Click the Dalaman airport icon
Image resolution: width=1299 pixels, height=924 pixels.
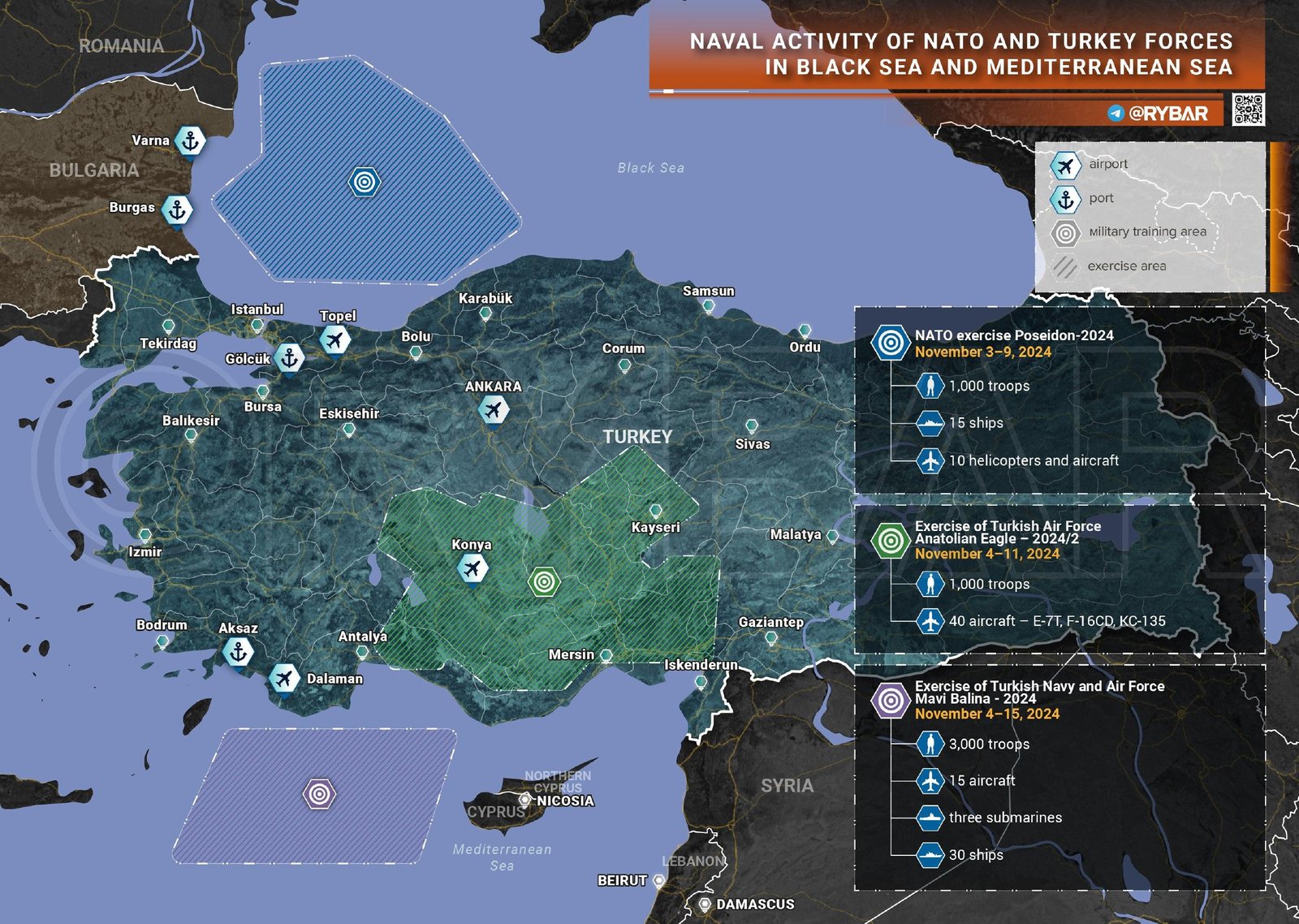[284, 678]
